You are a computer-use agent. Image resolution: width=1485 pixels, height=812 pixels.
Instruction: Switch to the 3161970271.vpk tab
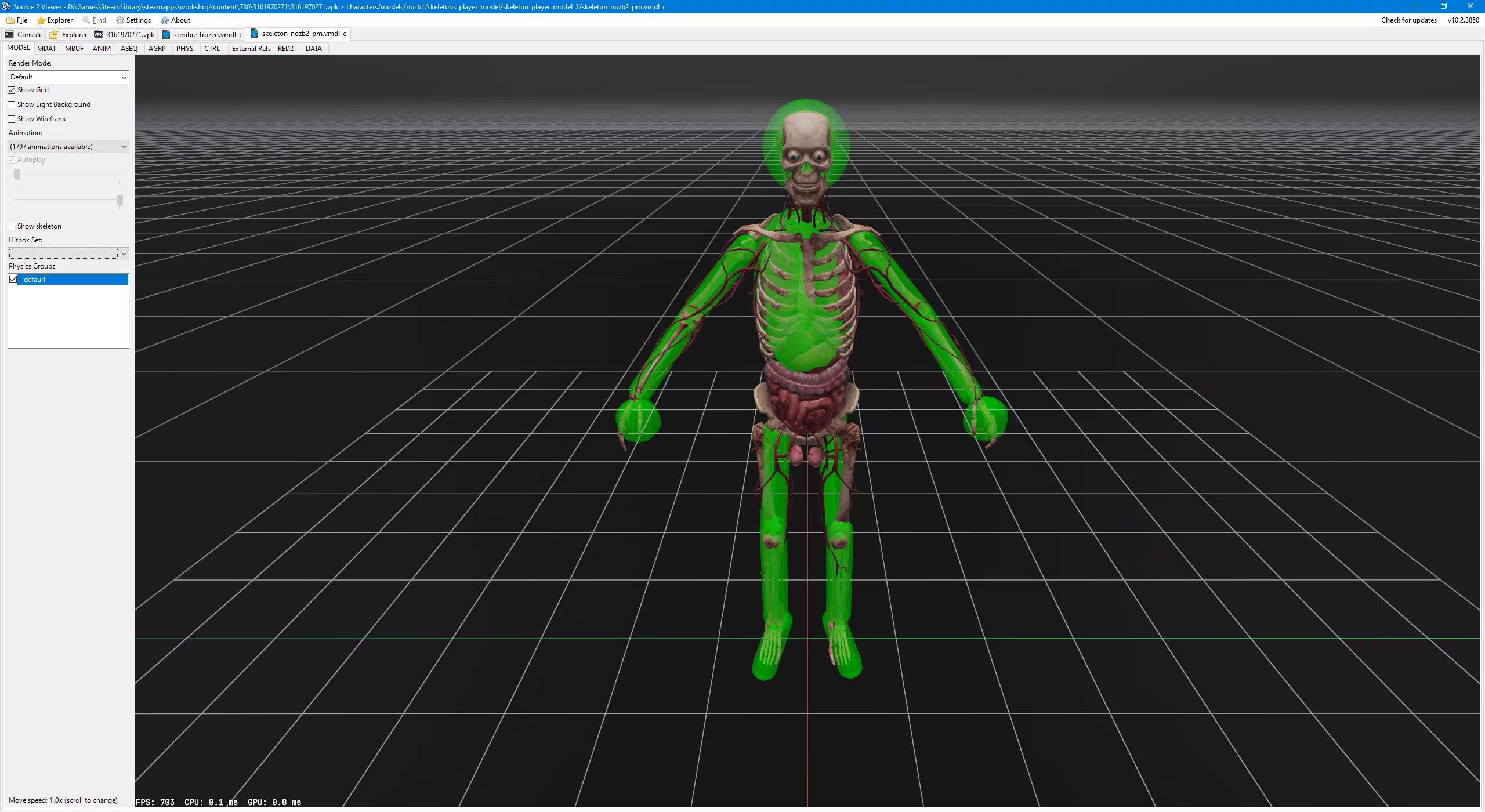click(x=125, y=35)
